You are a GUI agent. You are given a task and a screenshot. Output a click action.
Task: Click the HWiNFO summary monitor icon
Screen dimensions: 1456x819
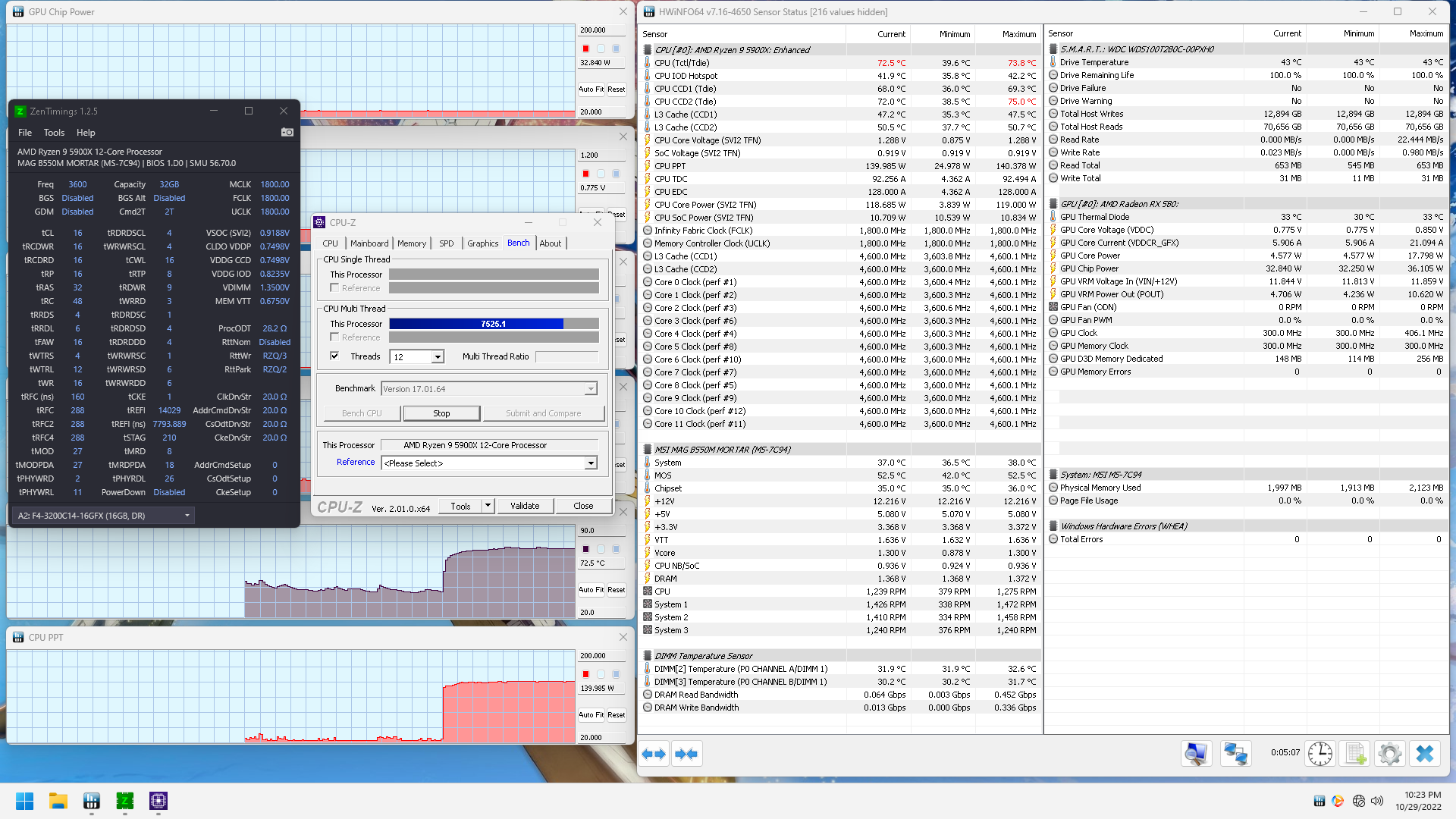tap(1196, 754)
